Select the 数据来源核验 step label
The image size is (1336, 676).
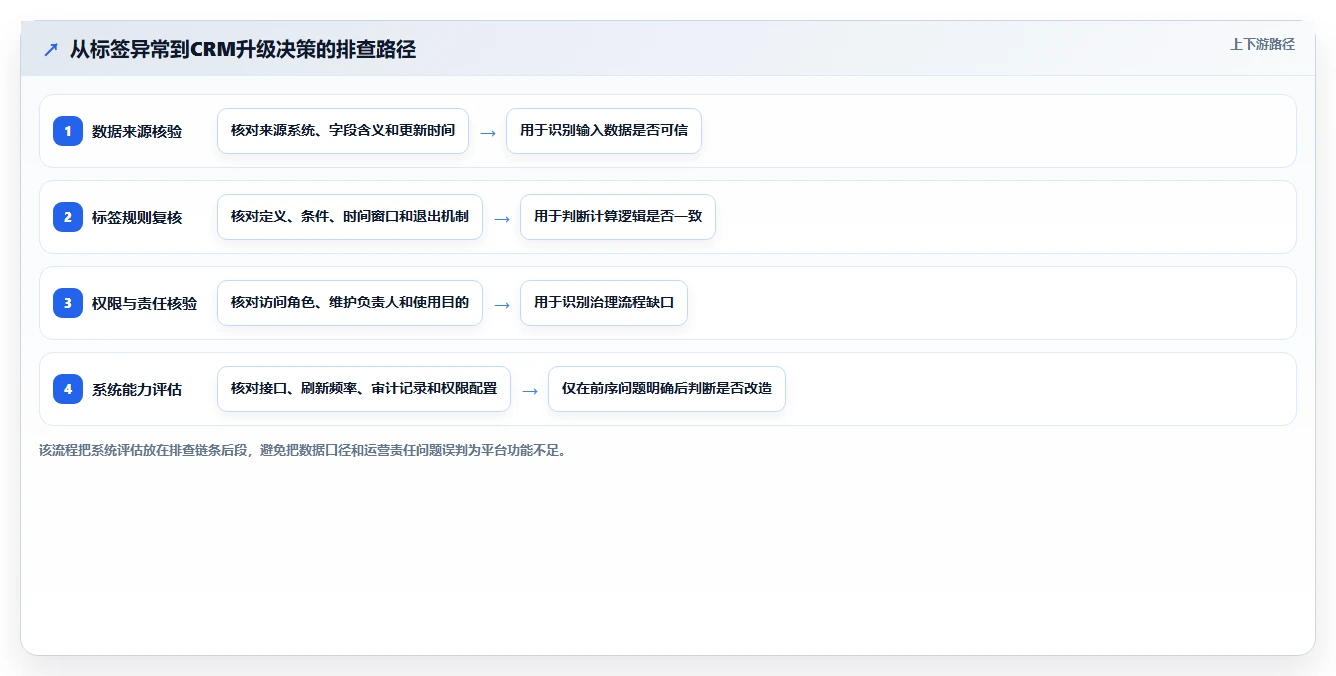click(x=137, y=131)
